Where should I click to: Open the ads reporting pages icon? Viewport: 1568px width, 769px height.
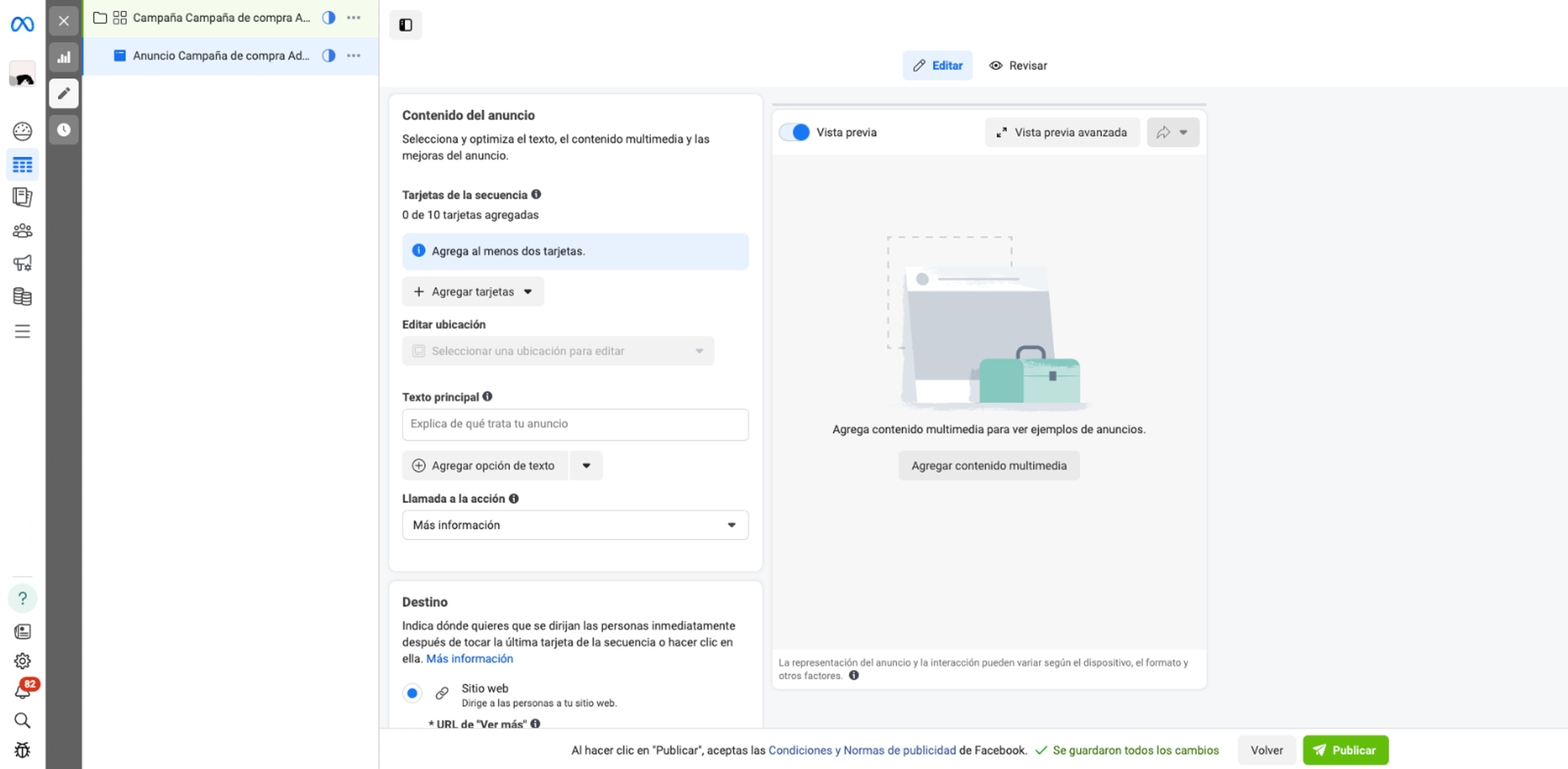pos(22,197)
